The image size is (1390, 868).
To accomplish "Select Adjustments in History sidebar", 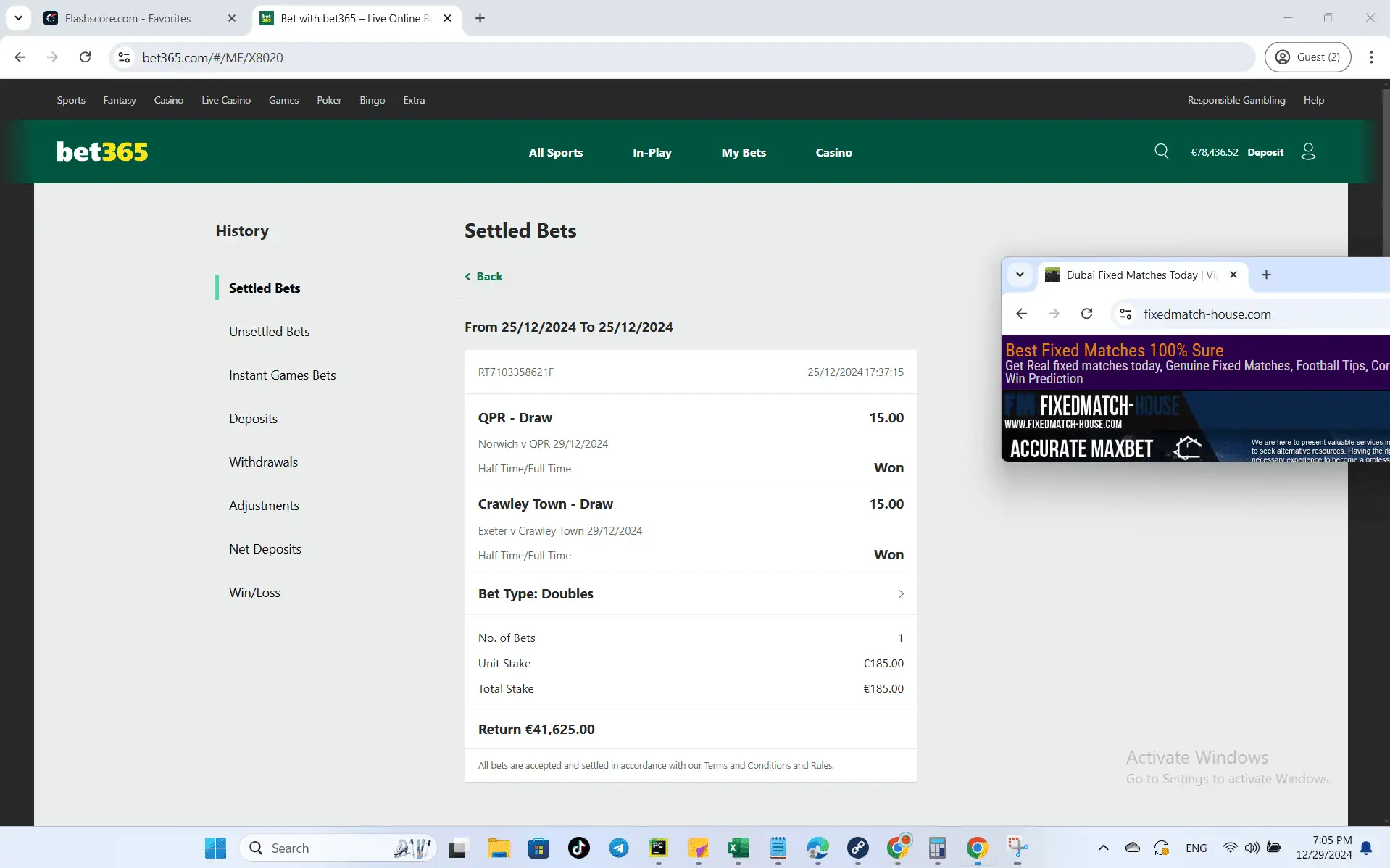I will [264, 505].
